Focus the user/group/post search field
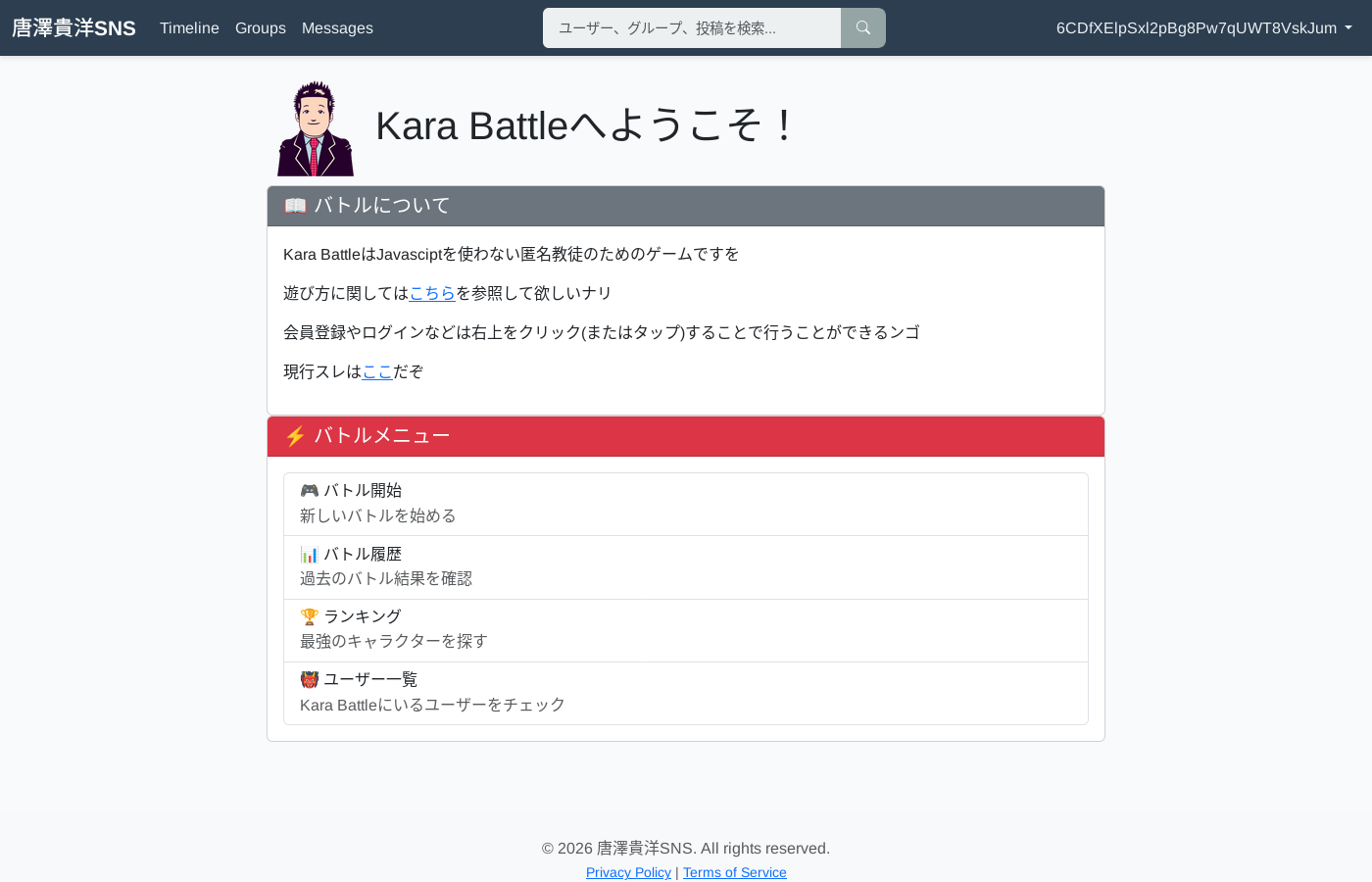The height and width of the screenshot is (882, 1372). (x=692, y=28)
